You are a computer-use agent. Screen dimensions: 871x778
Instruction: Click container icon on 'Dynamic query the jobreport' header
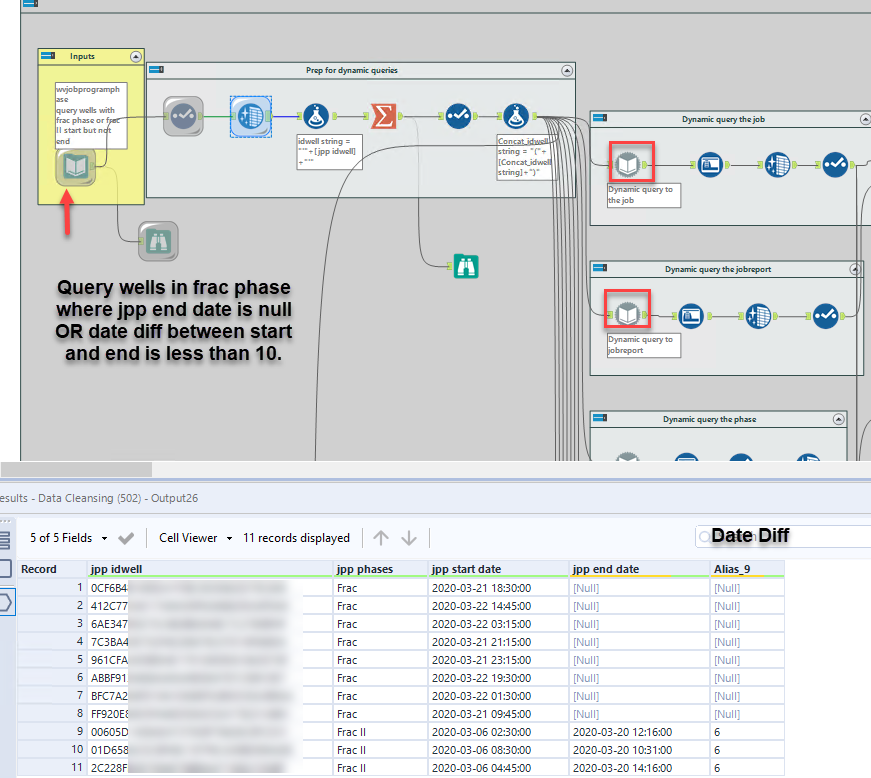[x=600, y=268]
